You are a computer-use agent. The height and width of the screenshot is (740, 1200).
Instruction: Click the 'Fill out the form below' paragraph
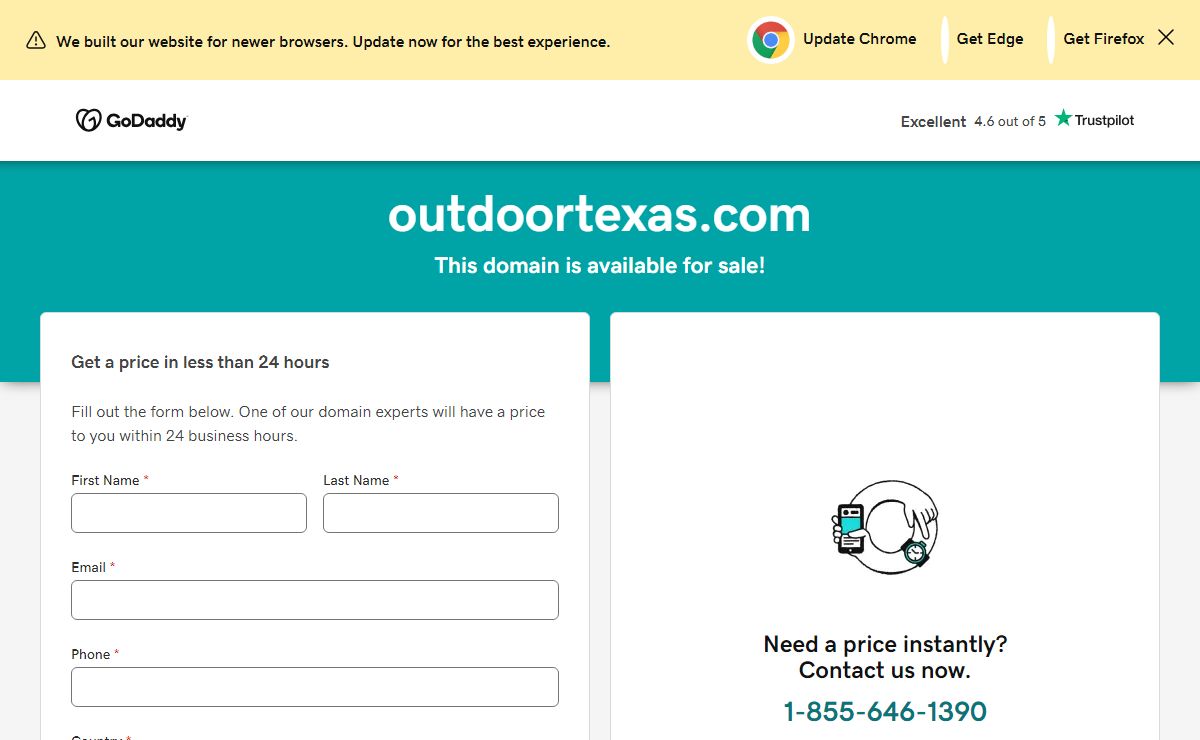point(308,424)
